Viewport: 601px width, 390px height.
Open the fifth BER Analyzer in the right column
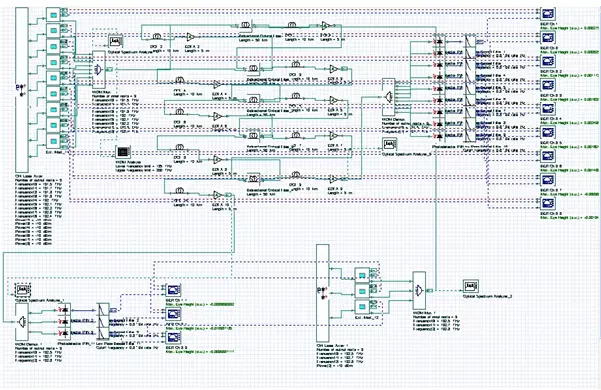coord(547,108)
